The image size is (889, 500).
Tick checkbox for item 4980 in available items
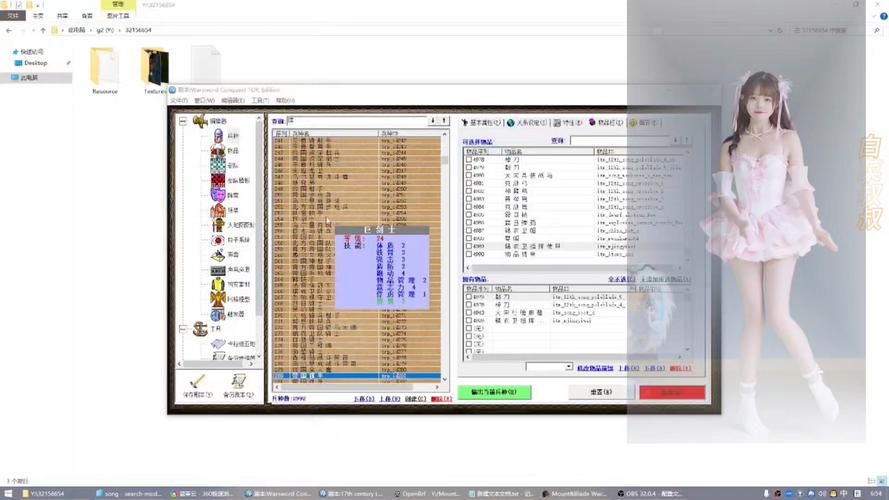coord(468,176)
